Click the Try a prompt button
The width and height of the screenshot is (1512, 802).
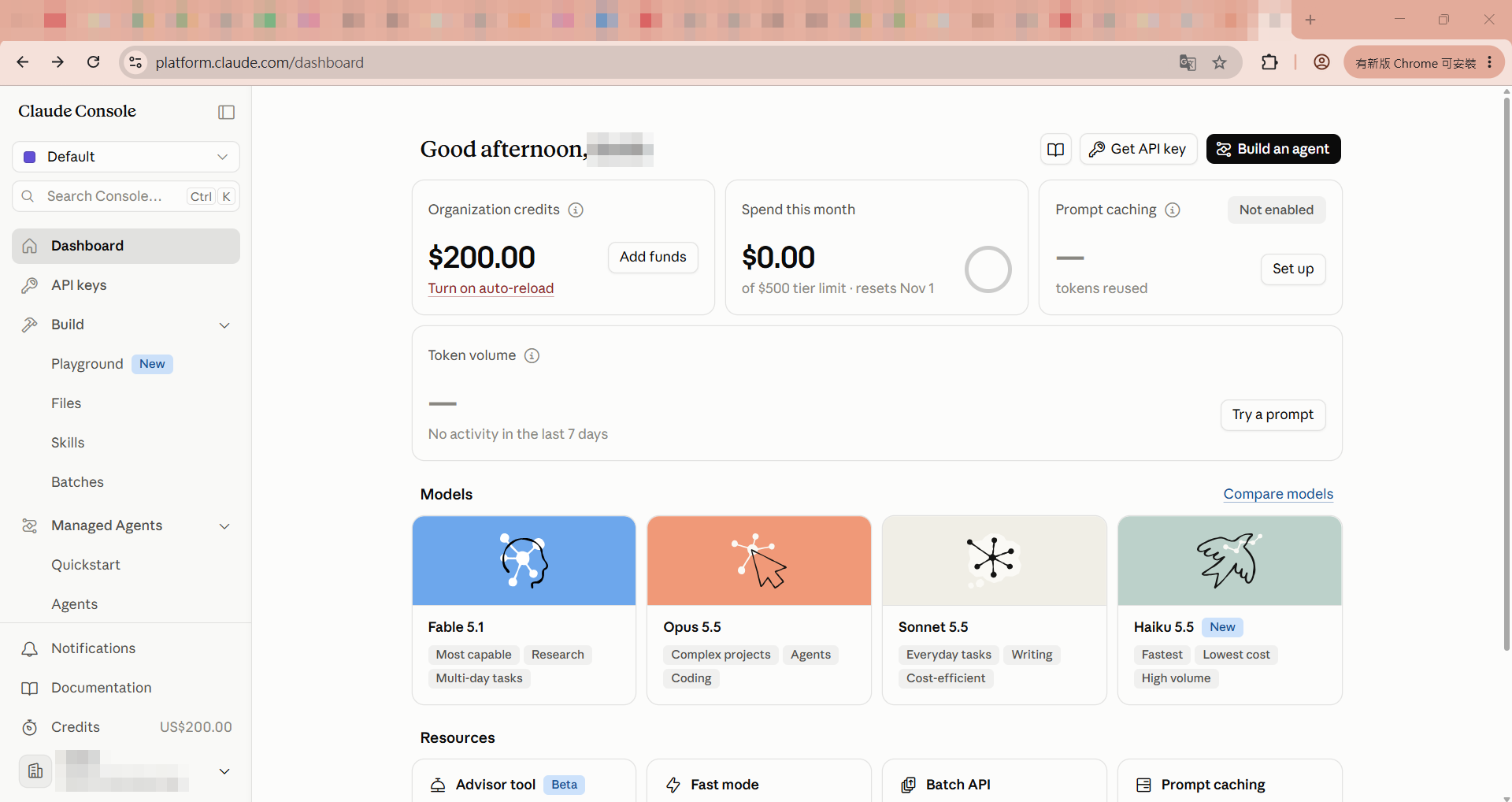1273,414
